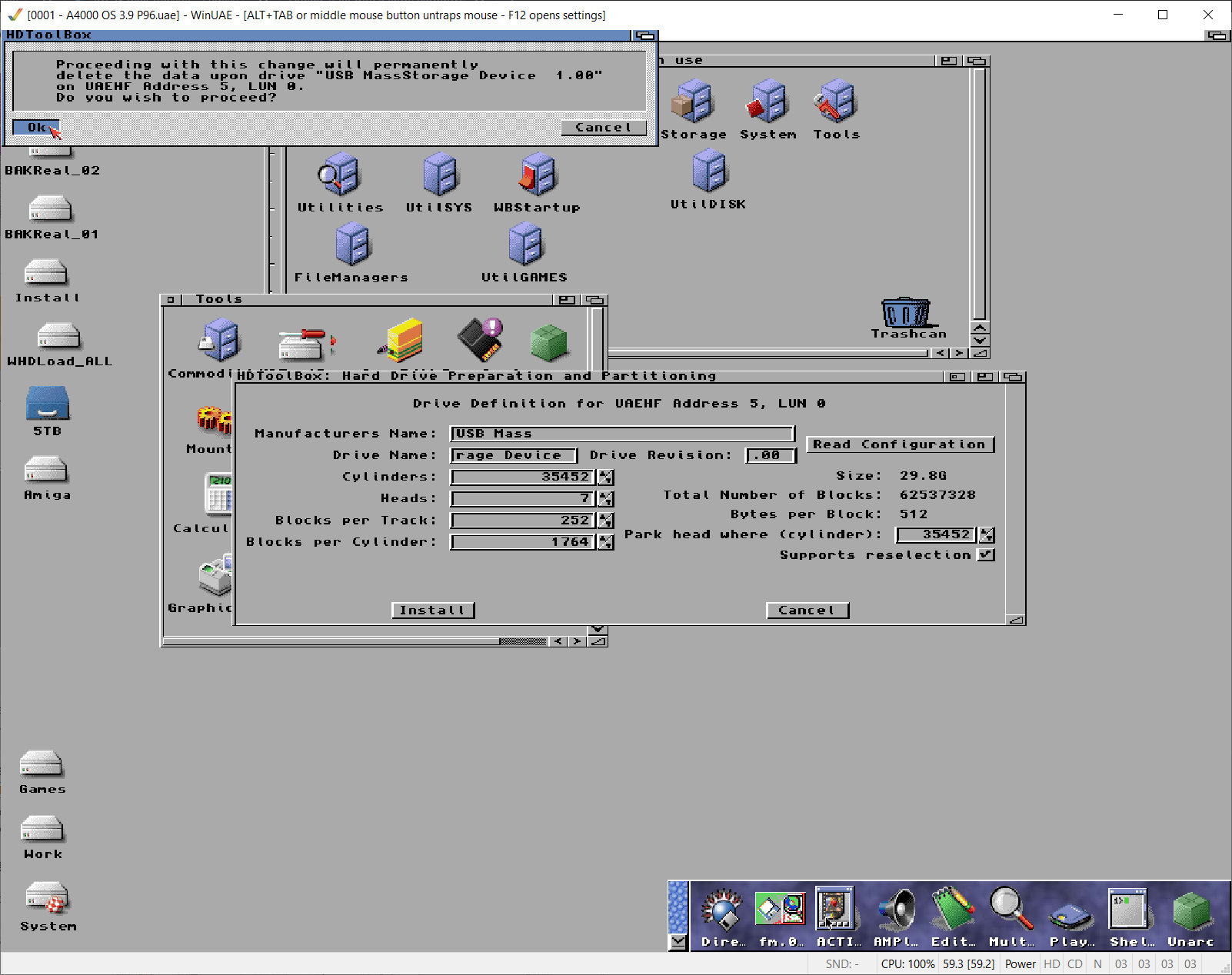The width and height of the screenshot is (1232, 975).
Task: Adjust the Cylinders value stepper
Action: pyautogui.click(x=606, y=477)
